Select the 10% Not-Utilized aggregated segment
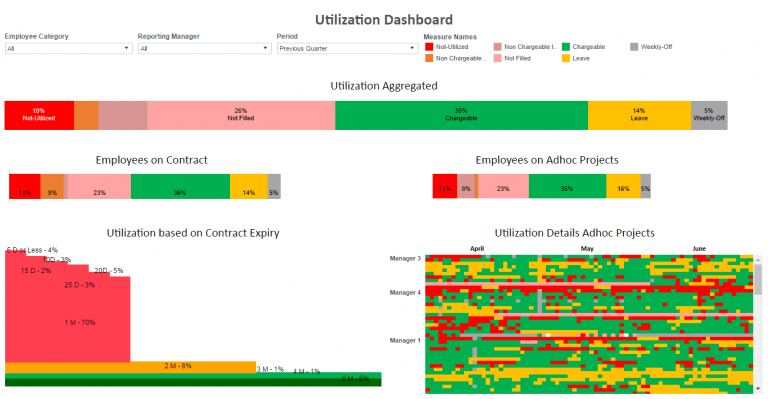 click(39, 116)
